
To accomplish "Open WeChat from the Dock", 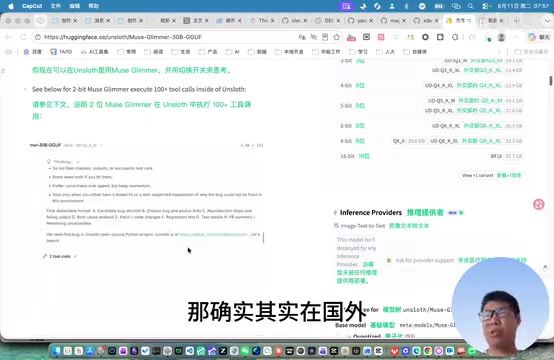I will [245, 351].
